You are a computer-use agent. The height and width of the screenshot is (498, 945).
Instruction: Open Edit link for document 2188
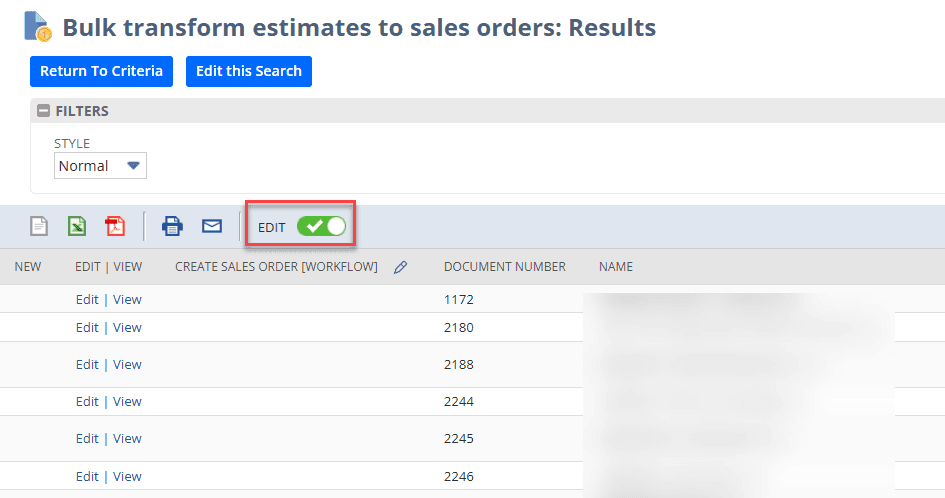87,365
